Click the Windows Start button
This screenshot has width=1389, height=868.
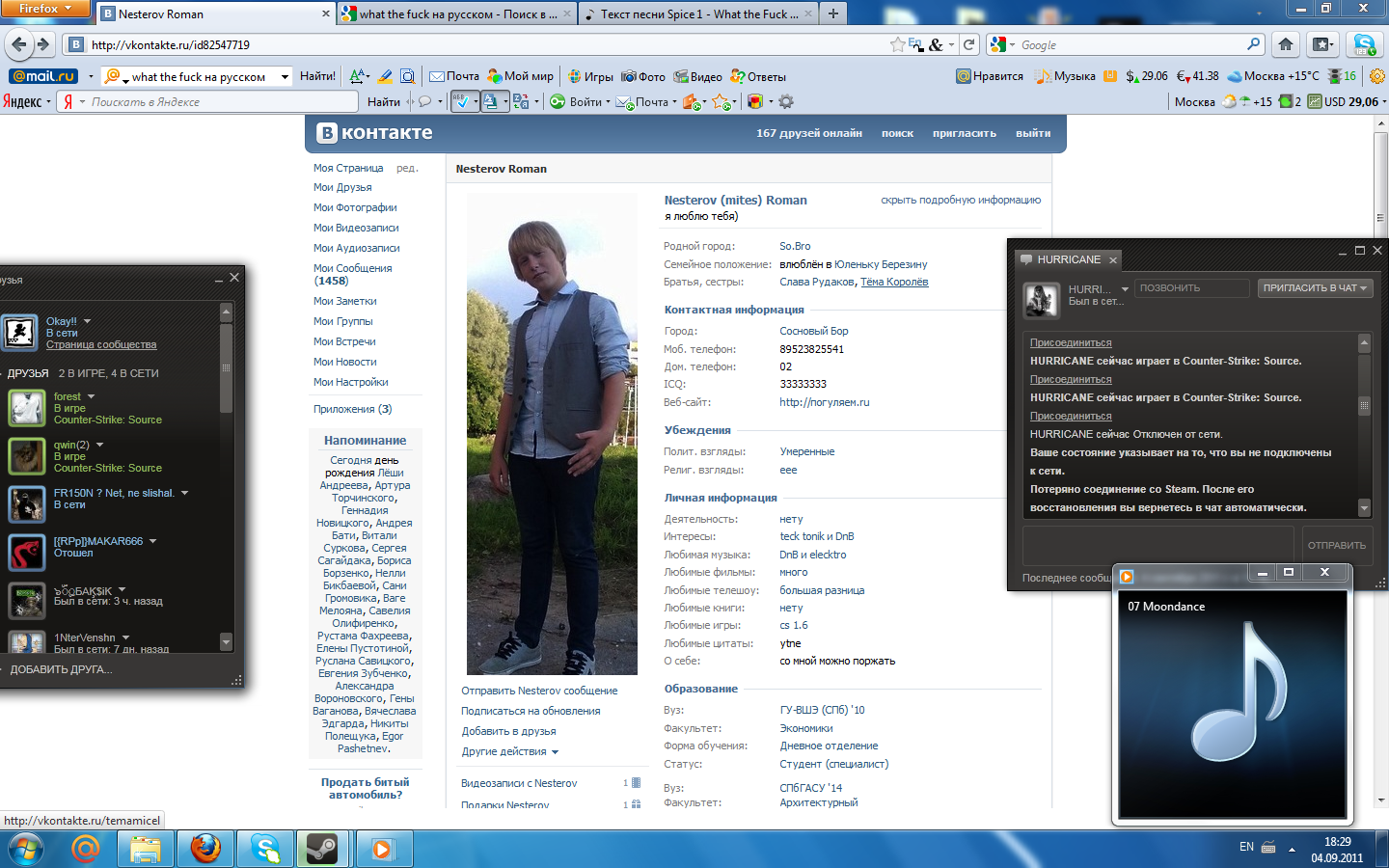point(25,849)
